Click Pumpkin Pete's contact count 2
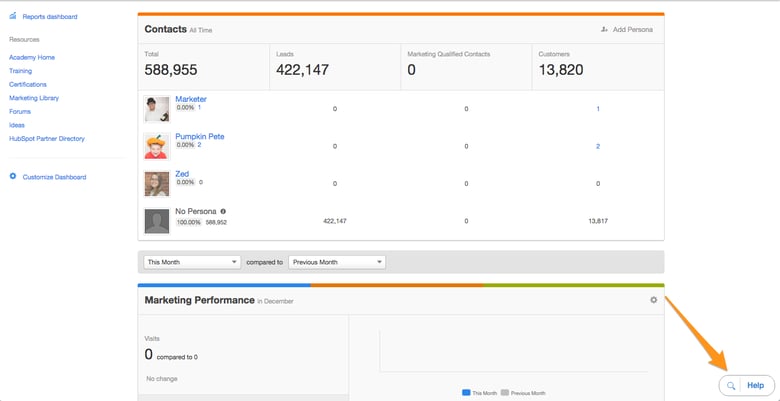This screenshot has width=780, height=401. (199, 145)
